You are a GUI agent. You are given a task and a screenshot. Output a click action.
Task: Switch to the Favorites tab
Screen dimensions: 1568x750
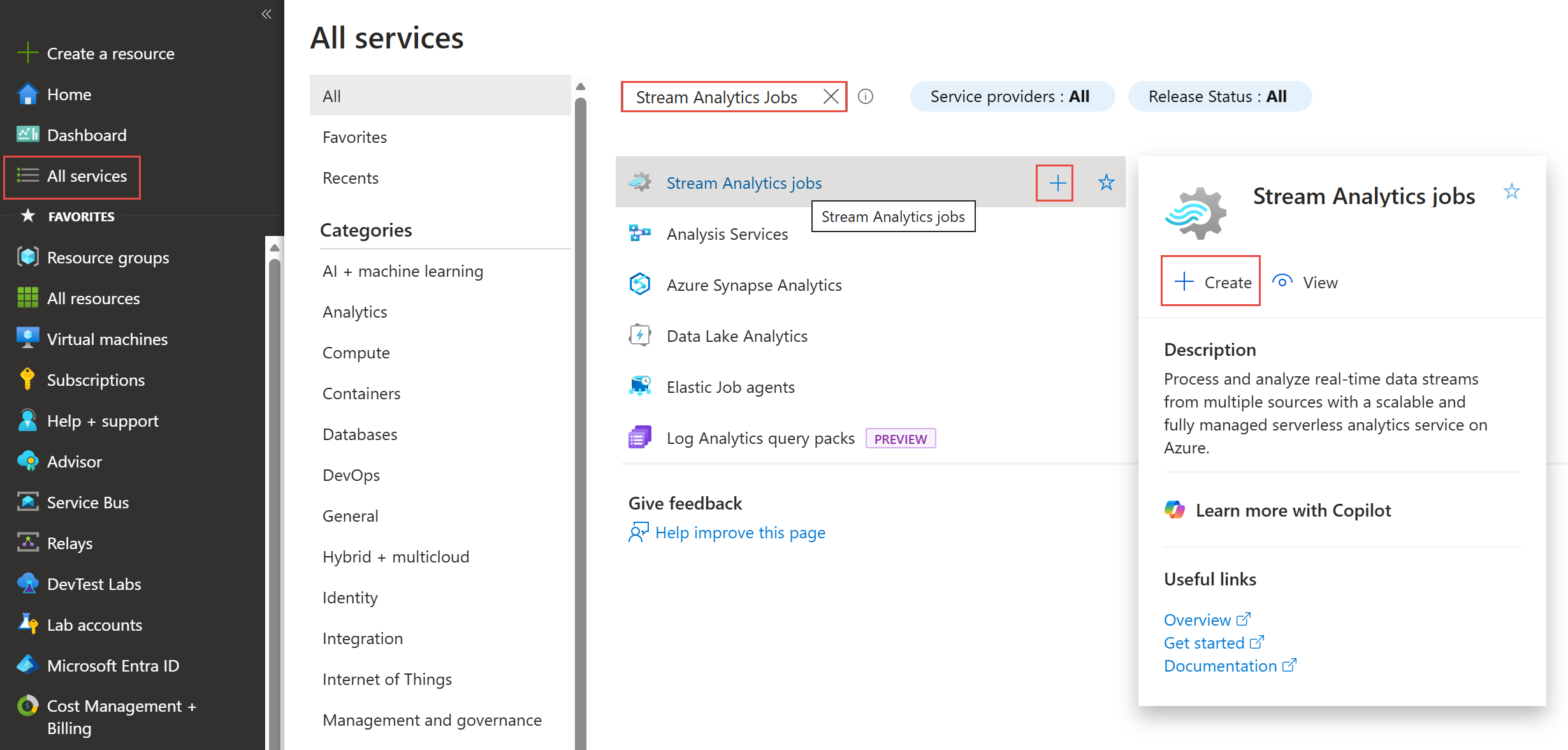(354, 136)
